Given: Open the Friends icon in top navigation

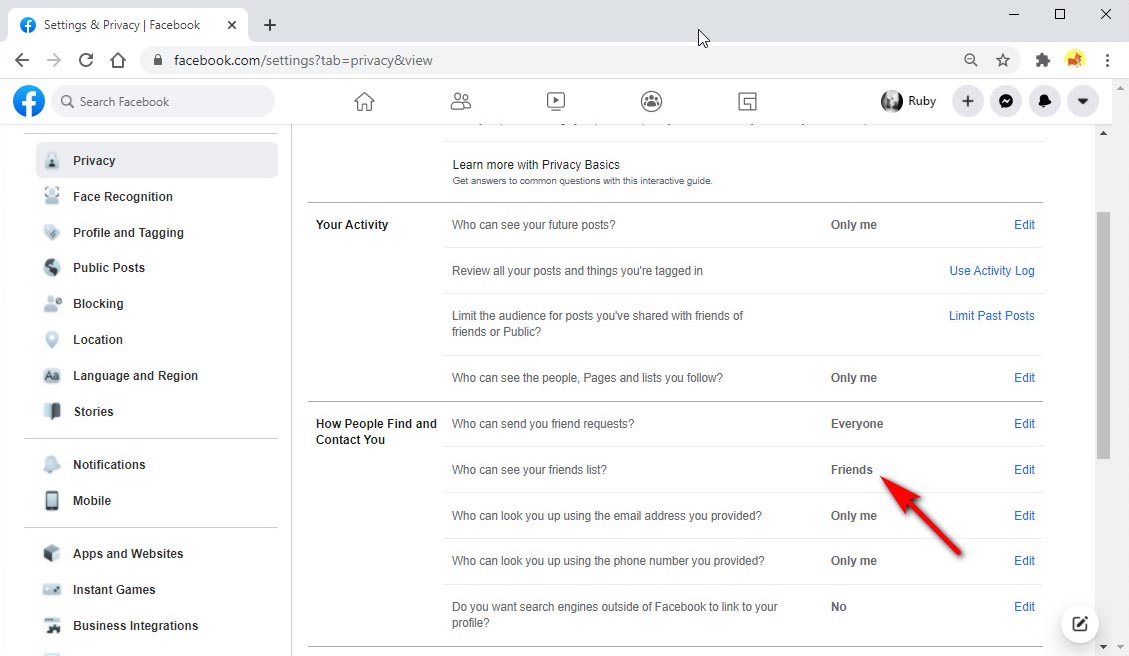Looking at the screenshot, I should pyautogui.click(x=460, y=101).
